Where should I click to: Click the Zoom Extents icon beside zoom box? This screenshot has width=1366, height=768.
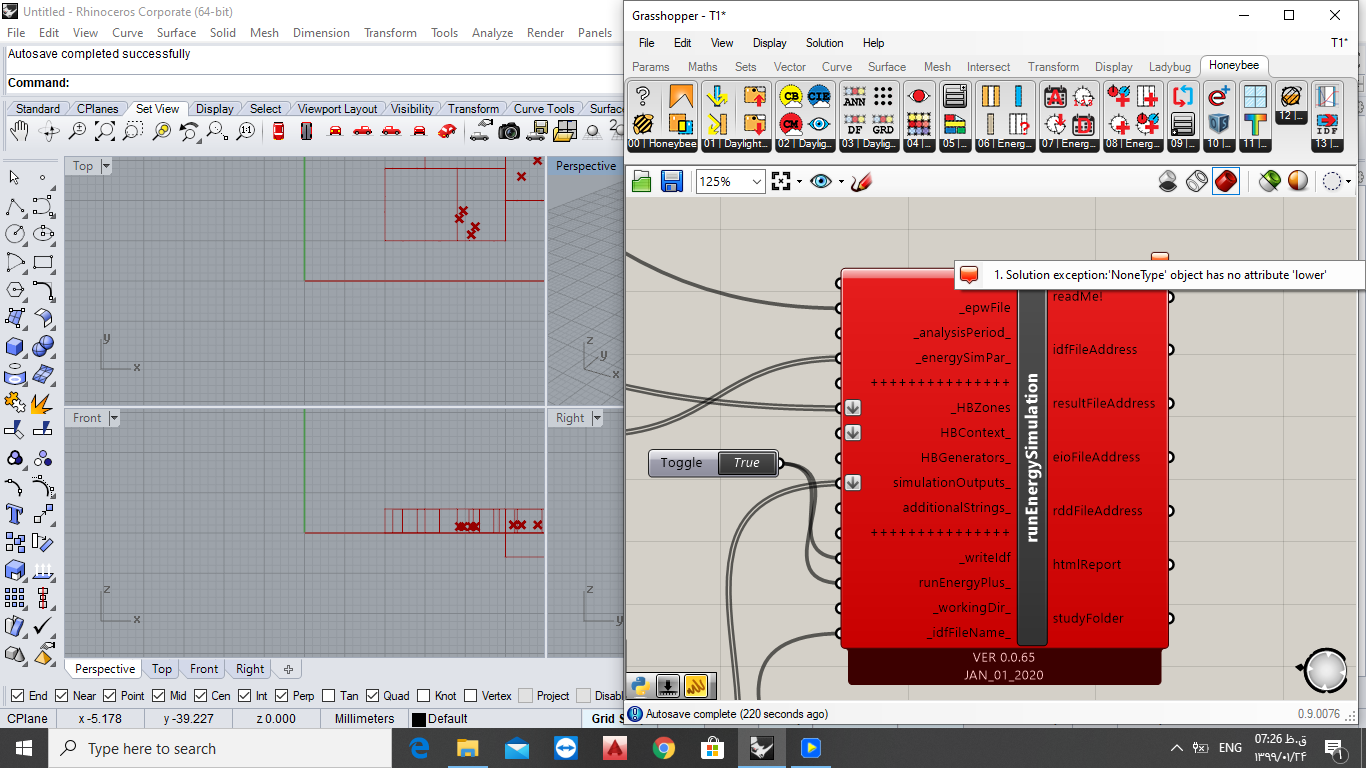781,181
